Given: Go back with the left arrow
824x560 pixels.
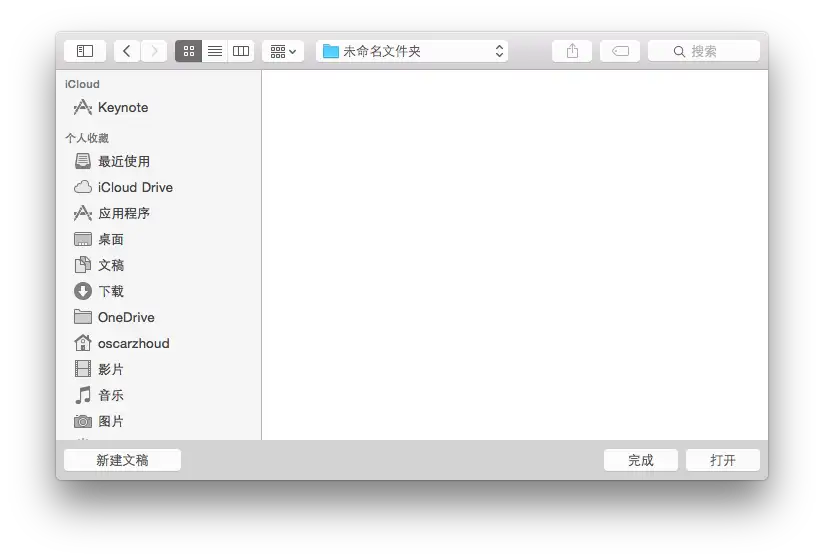Looking at the screenshot, I should tap(127, 51).
